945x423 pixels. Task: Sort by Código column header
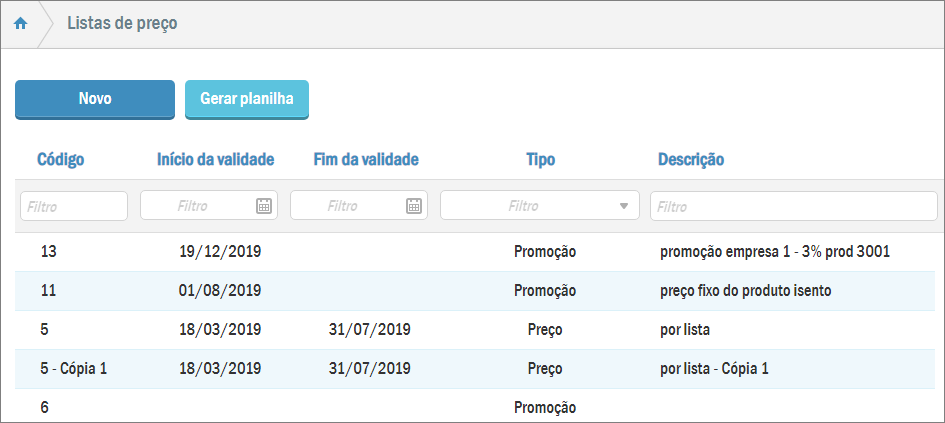pyautogui.click(x=61, y=159)
